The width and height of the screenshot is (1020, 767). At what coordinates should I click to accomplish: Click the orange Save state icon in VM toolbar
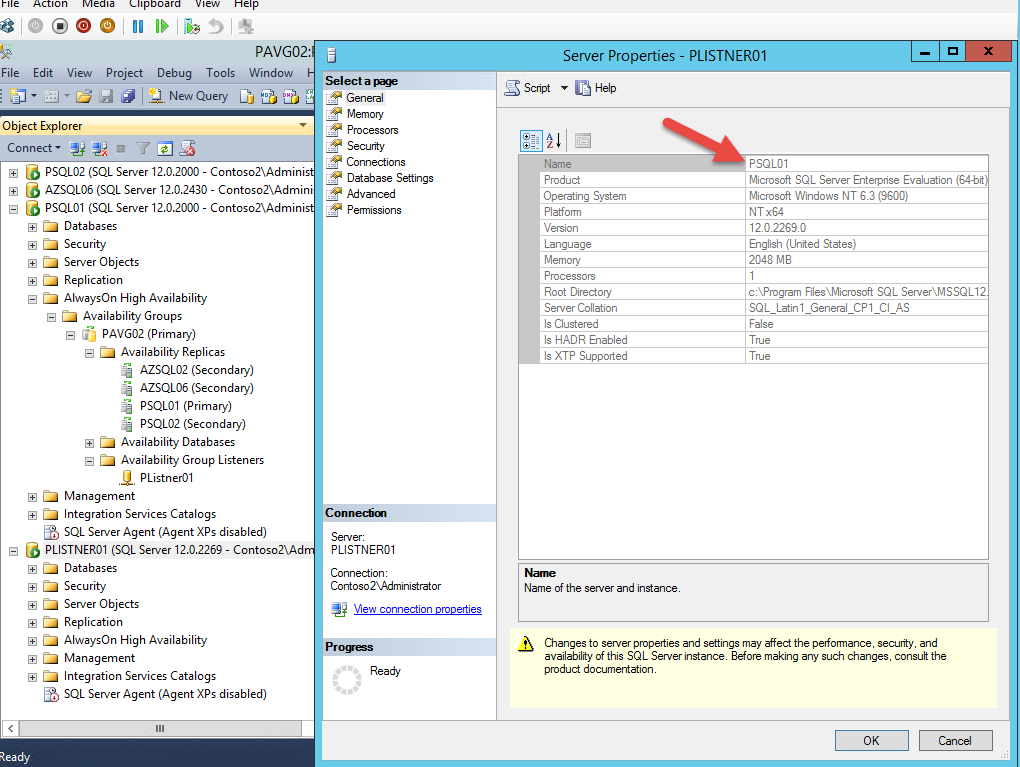(x=107, y=26)
